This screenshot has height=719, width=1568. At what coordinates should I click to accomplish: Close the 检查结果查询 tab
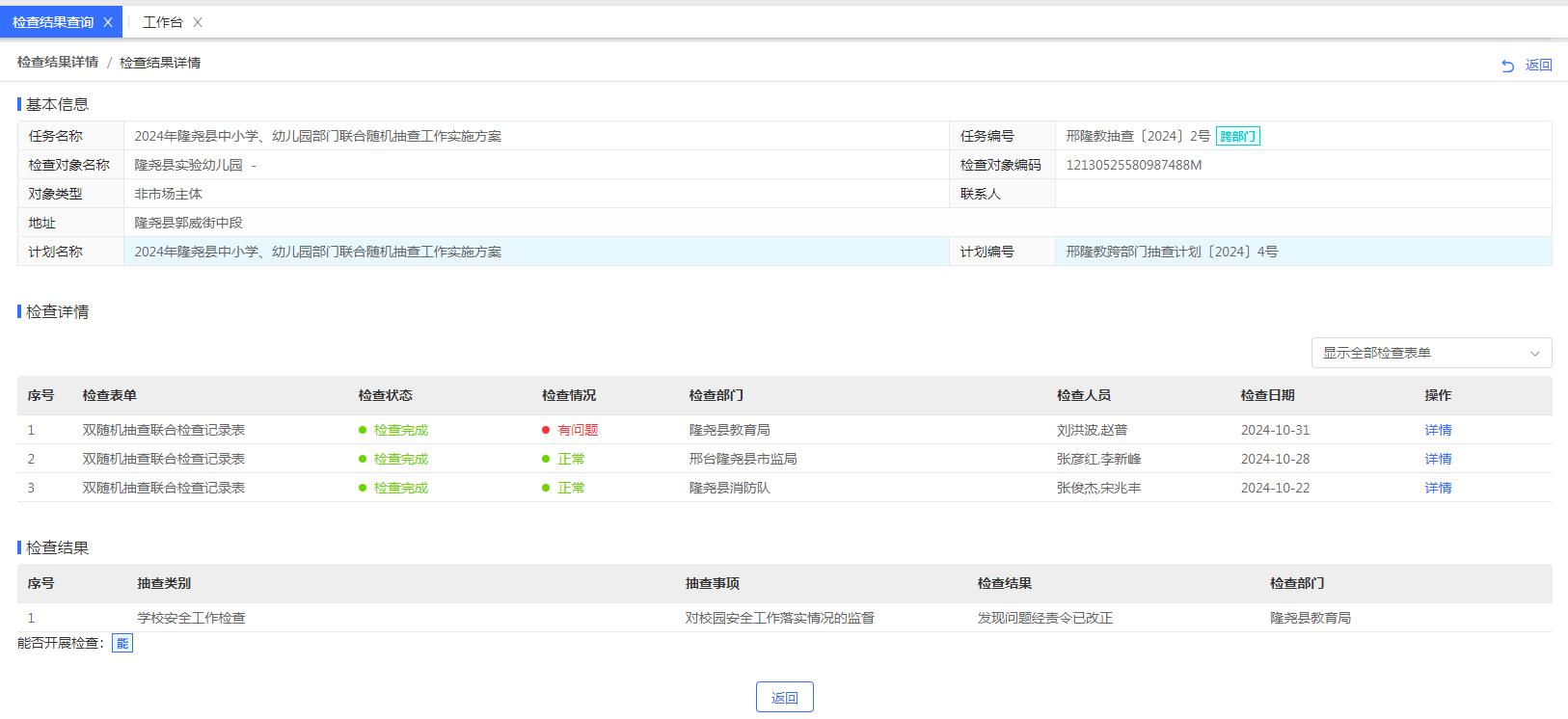point(108,22)
